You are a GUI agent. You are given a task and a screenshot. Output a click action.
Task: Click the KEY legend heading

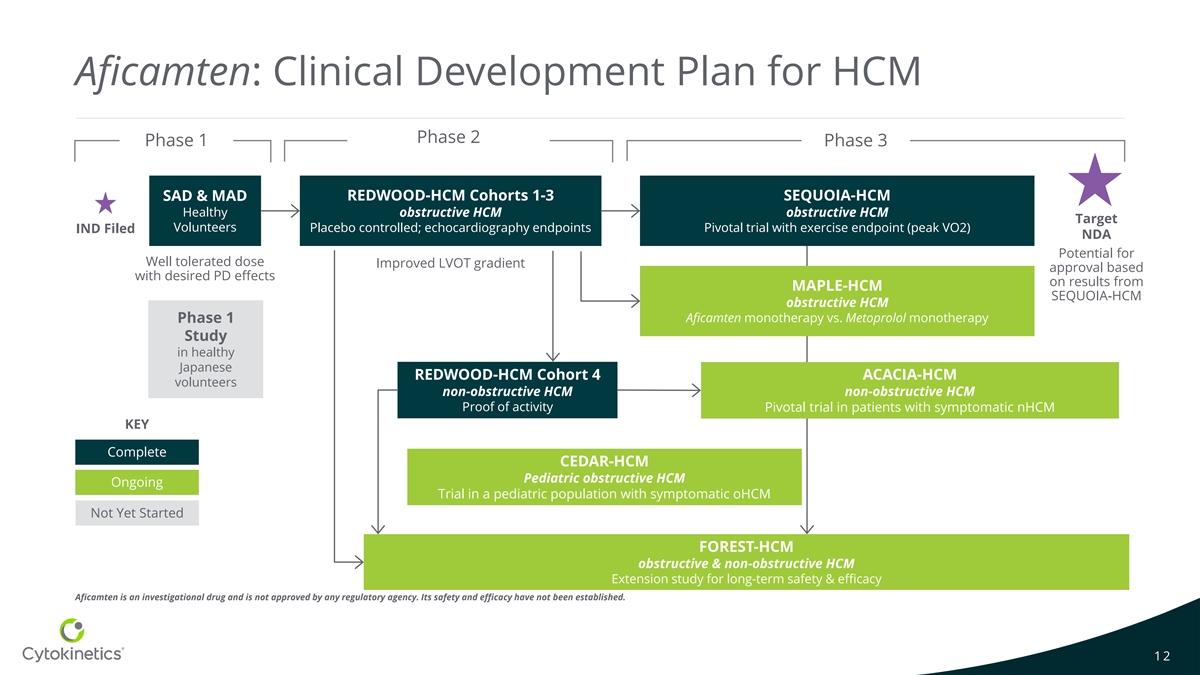click(137, 423)
